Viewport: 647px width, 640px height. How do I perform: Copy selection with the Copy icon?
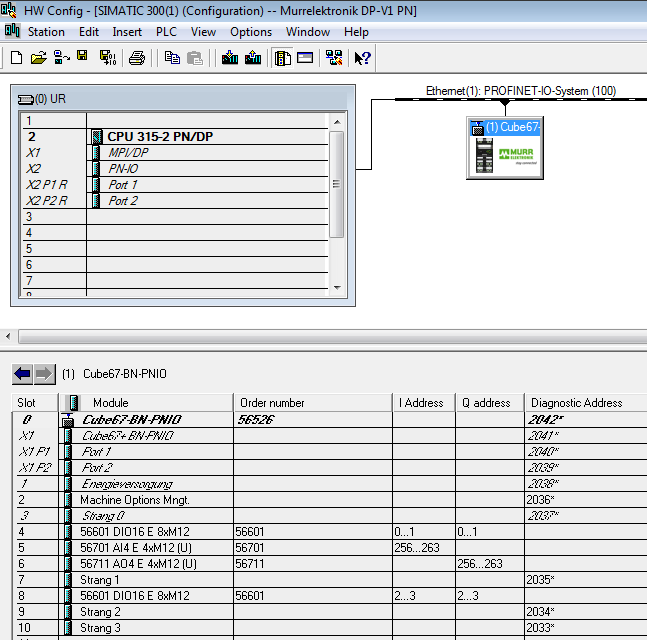pos(172,58)
